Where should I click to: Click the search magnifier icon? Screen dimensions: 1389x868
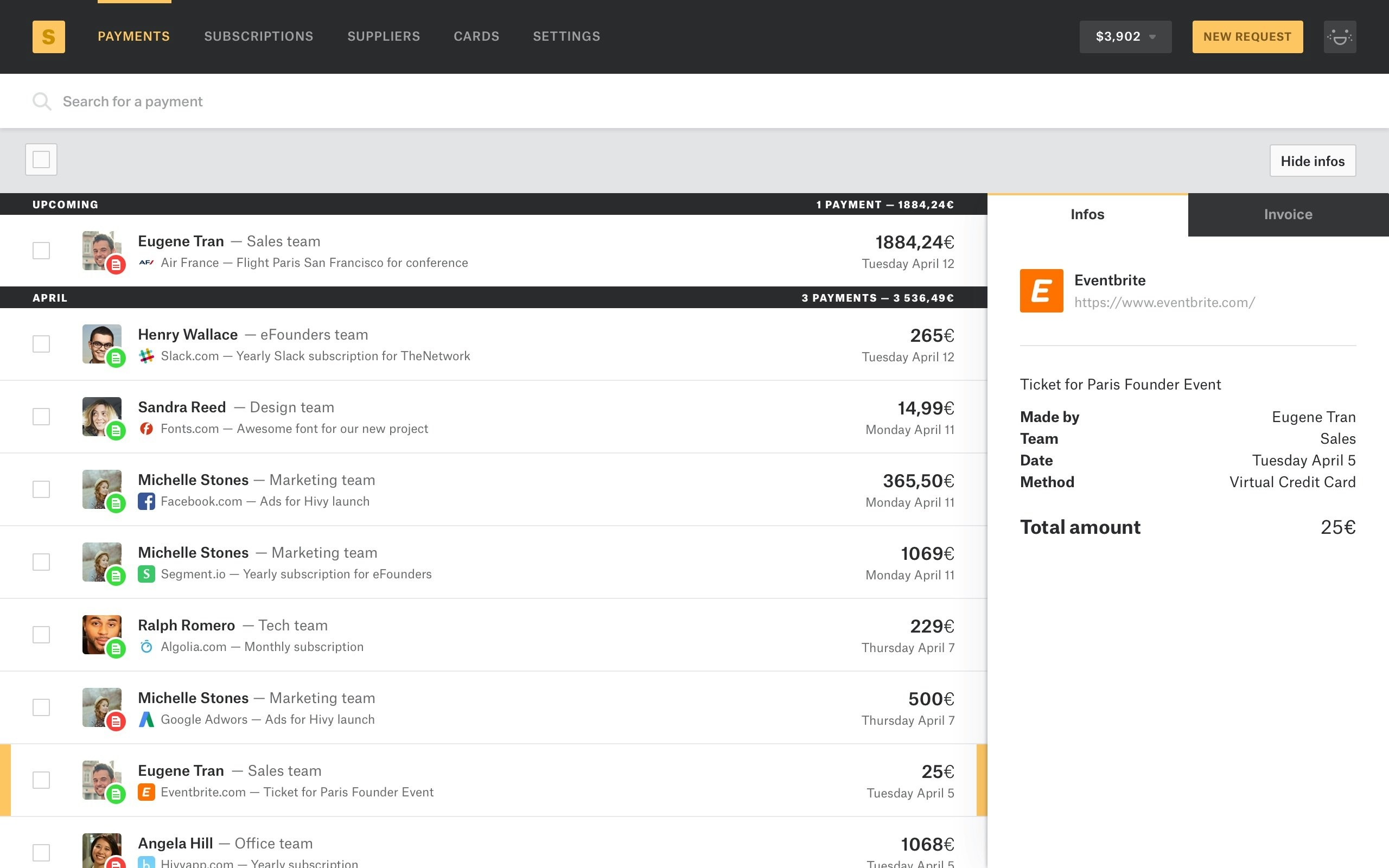click(x=42, y=101)
